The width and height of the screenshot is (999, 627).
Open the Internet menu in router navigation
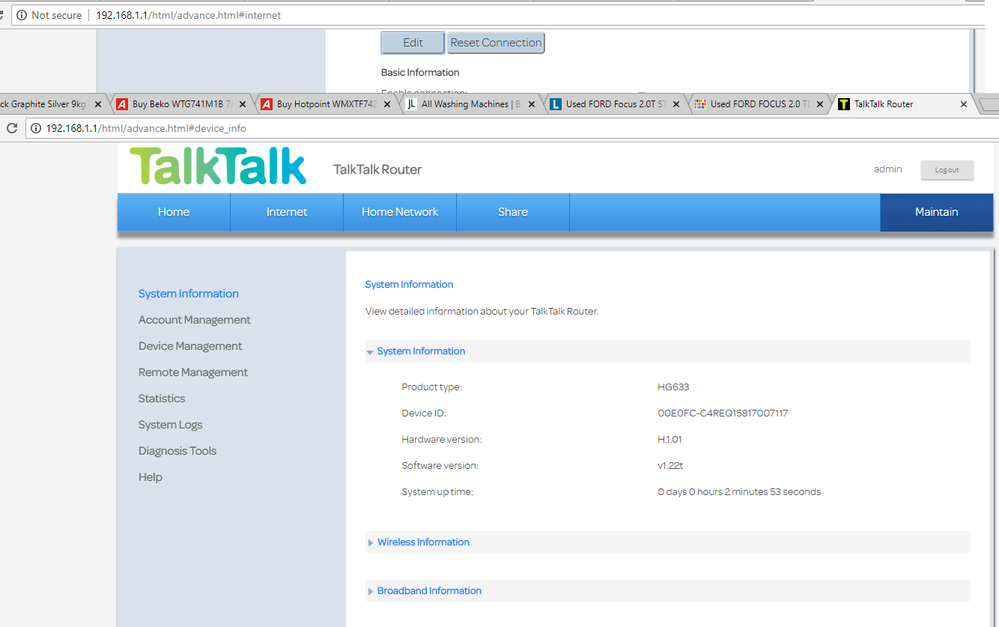(x=287, y=212)
